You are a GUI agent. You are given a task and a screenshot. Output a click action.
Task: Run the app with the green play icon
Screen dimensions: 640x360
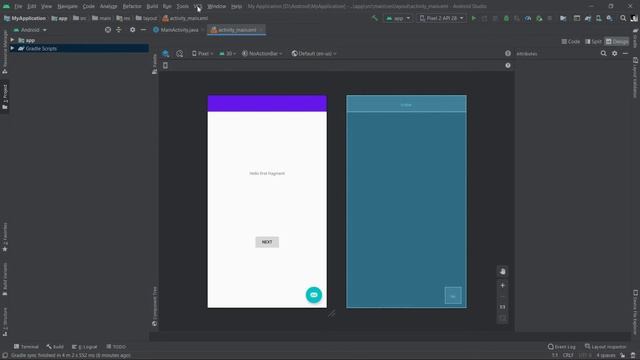tap(473, 18)
